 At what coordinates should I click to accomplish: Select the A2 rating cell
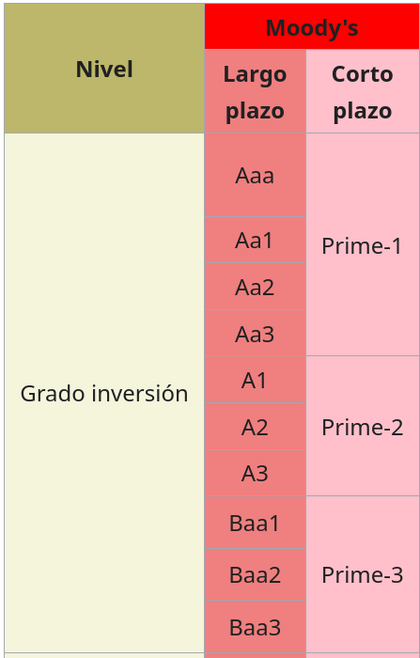[x=255, y=426]
